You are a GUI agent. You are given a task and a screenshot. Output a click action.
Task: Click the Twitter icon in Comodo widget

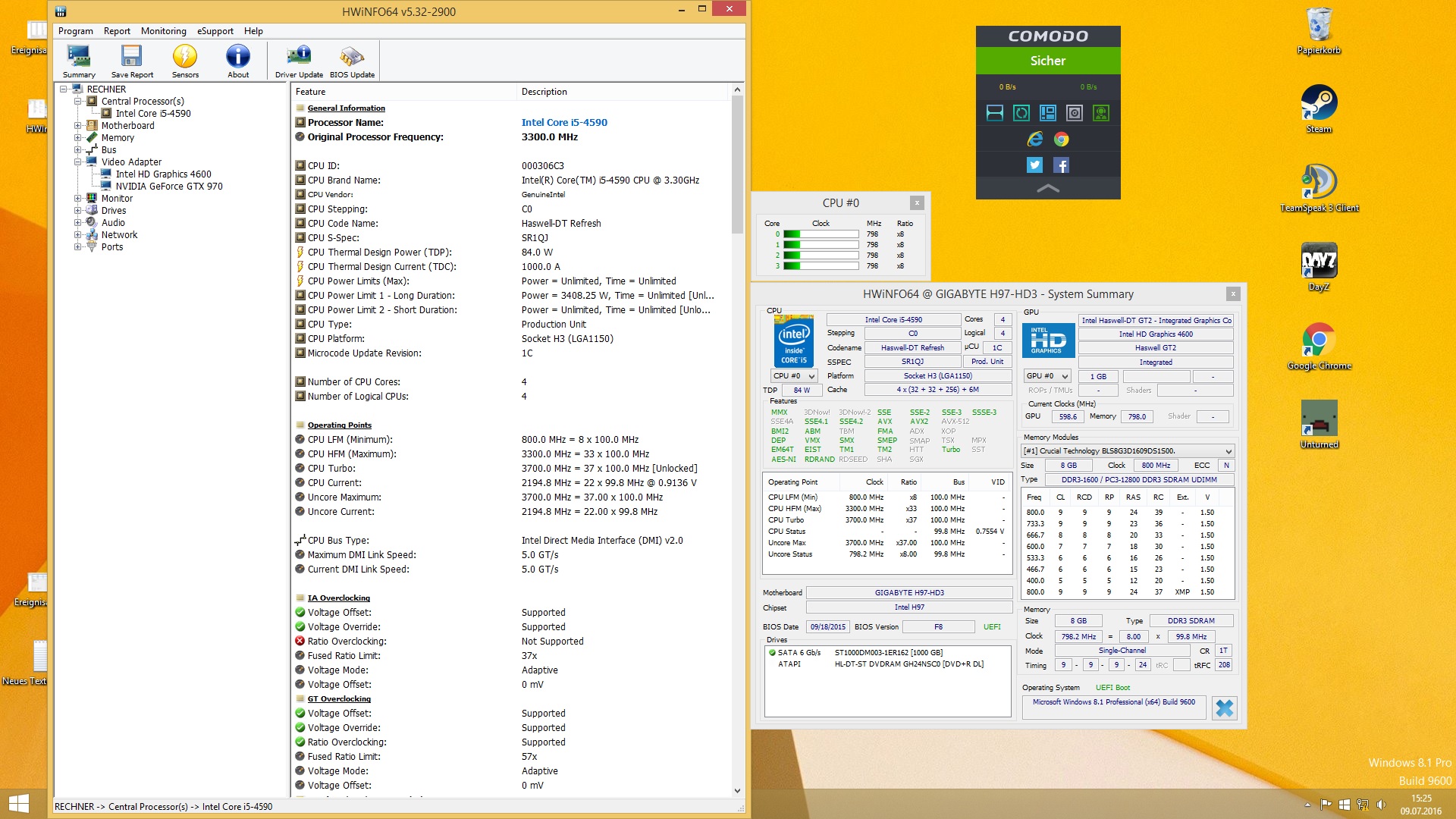pyautogui.click(x=1034, y=165)
